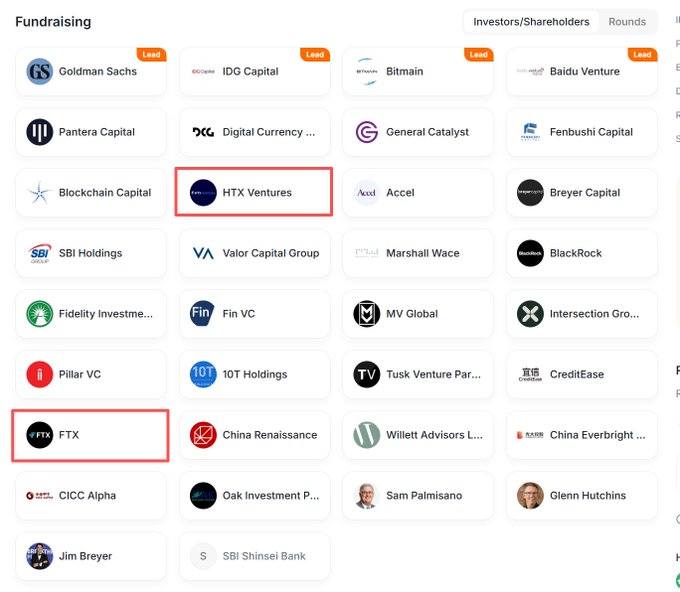680x592 pixels.
Task: Switch to the Rounds tab
Action: pyautogui.click(x=627, y=22)
